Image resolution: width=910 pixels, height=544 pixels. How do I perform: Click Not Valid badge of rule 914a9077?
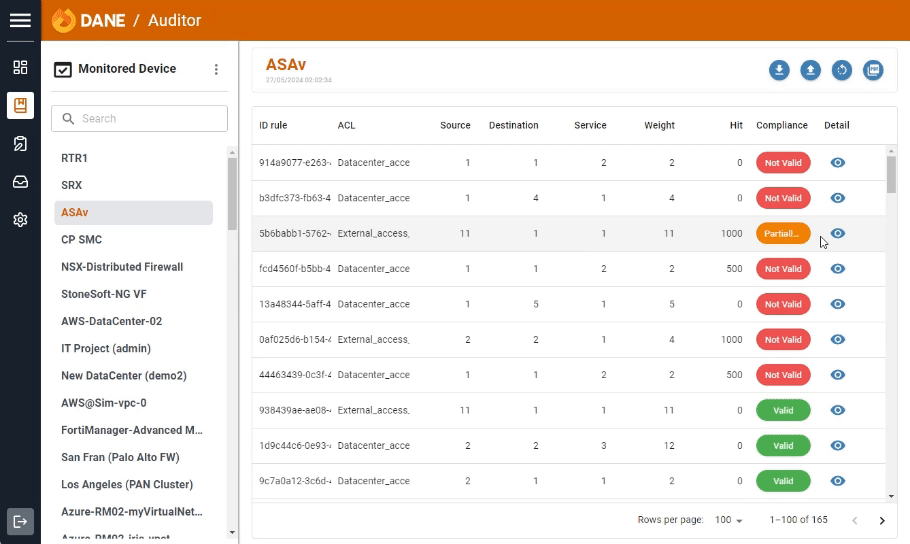coord(783,163)
